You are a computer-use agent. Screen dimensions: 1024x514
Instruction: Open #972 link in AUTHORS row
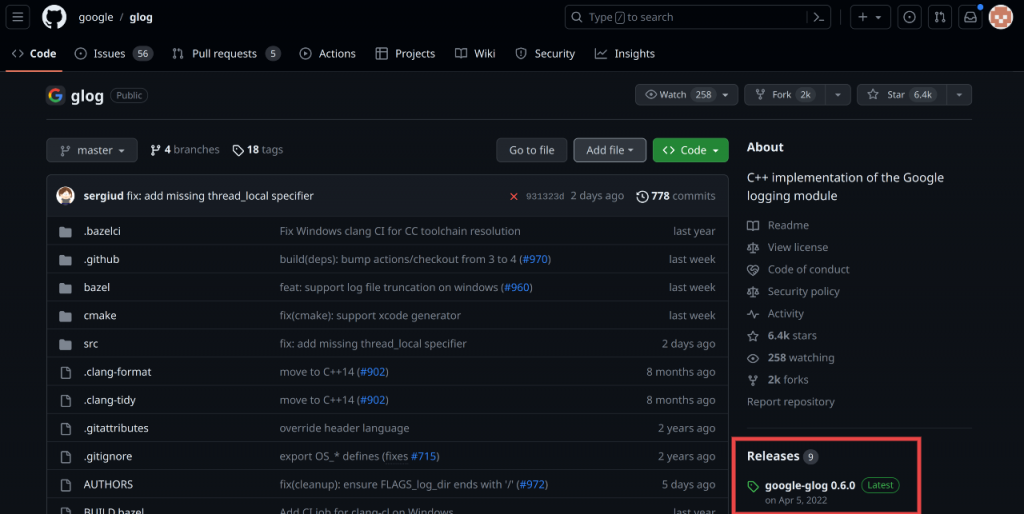[x=532, y=484]
